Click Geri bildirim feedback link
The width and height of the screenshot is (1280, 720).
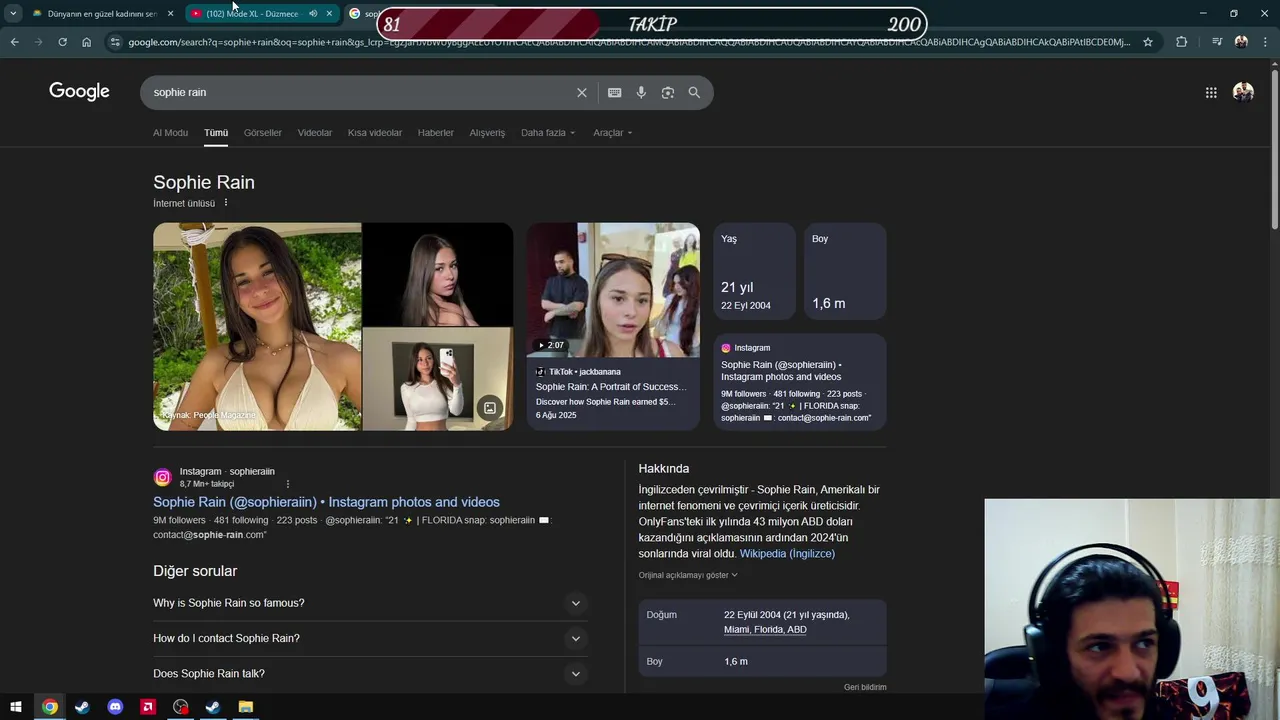(865, 687)
